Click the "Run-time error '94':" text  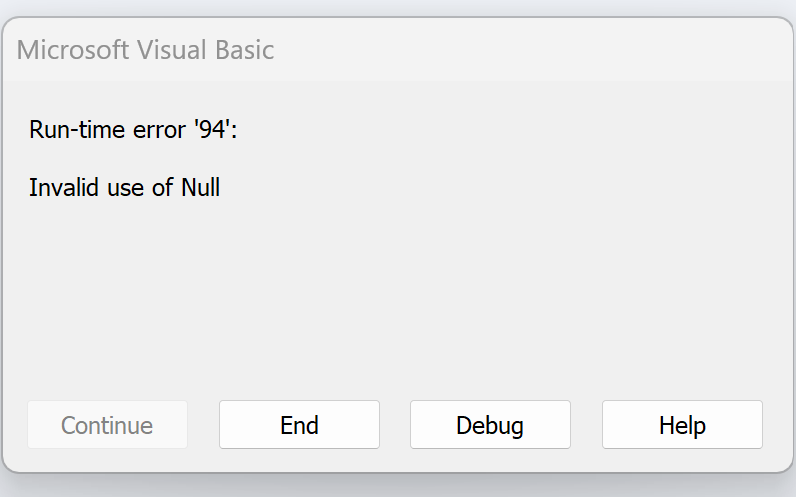pyautogui.click(x=134, y=129)
